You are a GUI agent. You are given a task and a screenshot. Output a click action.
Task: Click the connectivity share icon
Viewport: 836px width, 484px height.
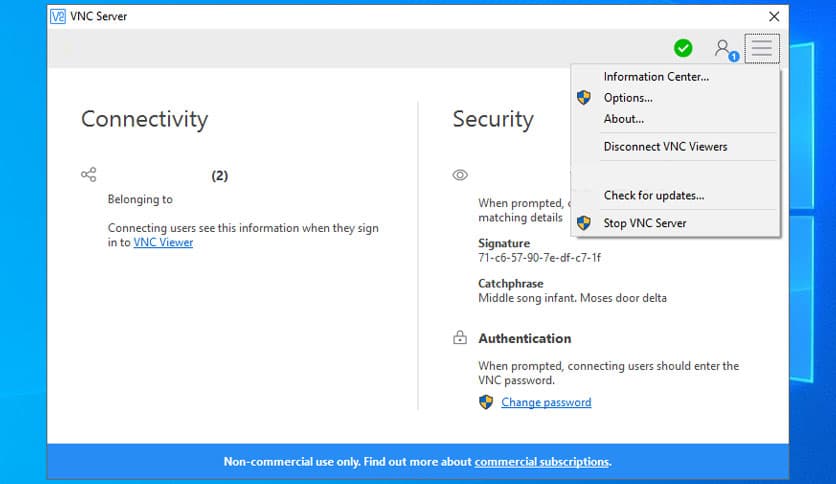[89, 175]
